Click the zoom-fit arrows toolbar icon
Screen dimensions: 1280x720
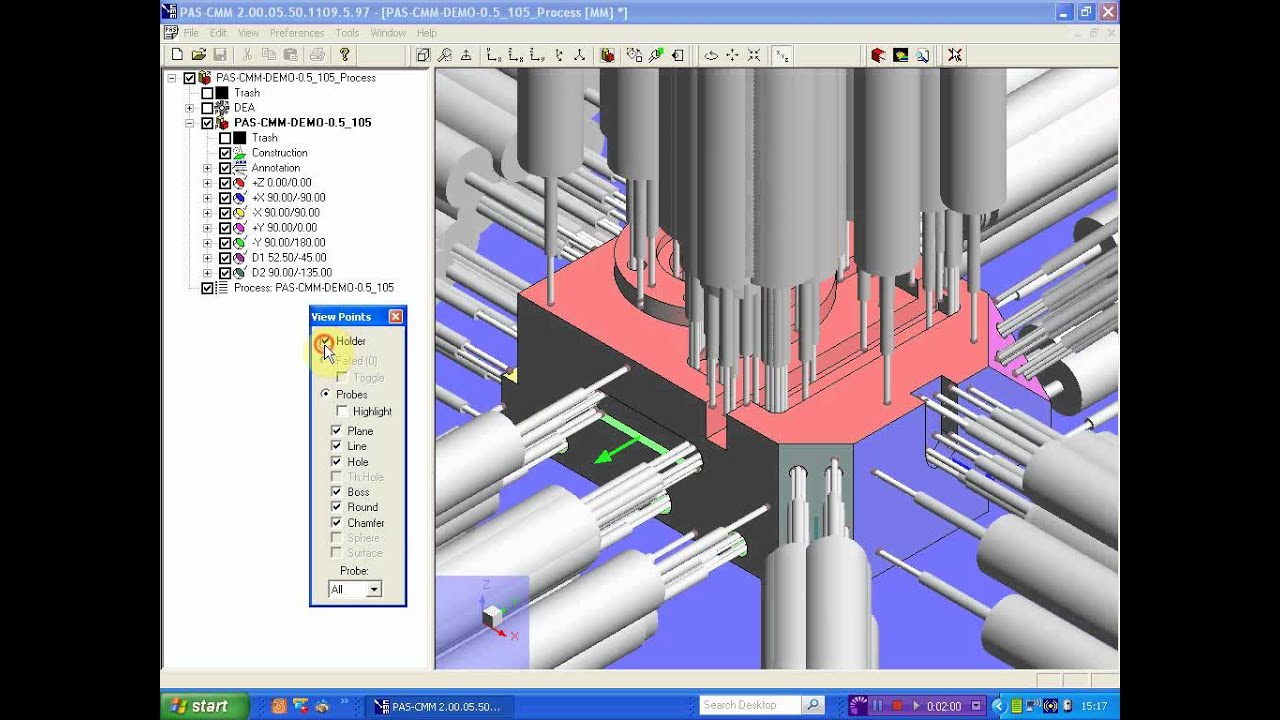[753, 55]
